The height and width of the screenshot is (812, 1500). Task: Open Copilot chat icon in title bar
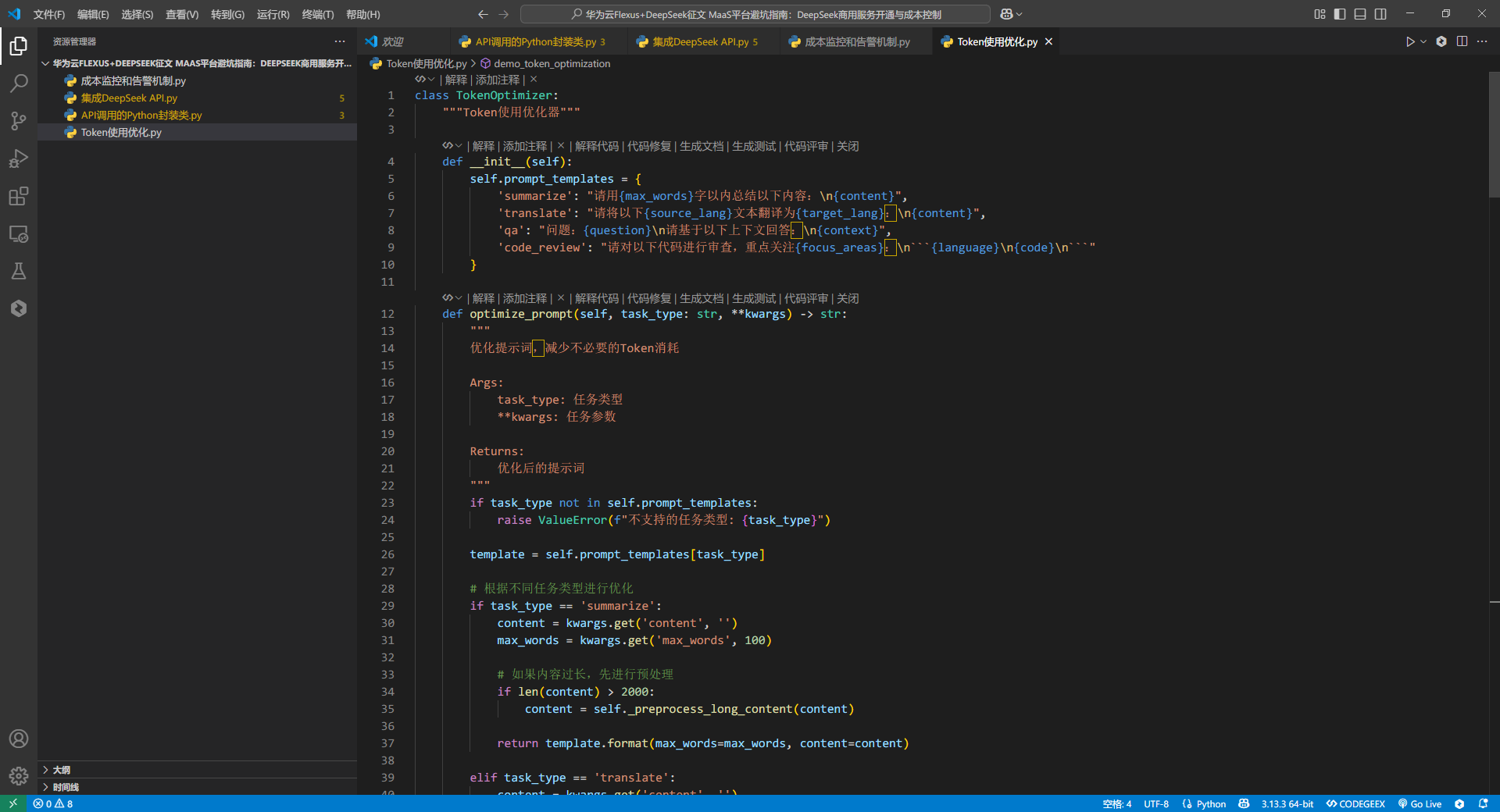(x=1006, y=14)
